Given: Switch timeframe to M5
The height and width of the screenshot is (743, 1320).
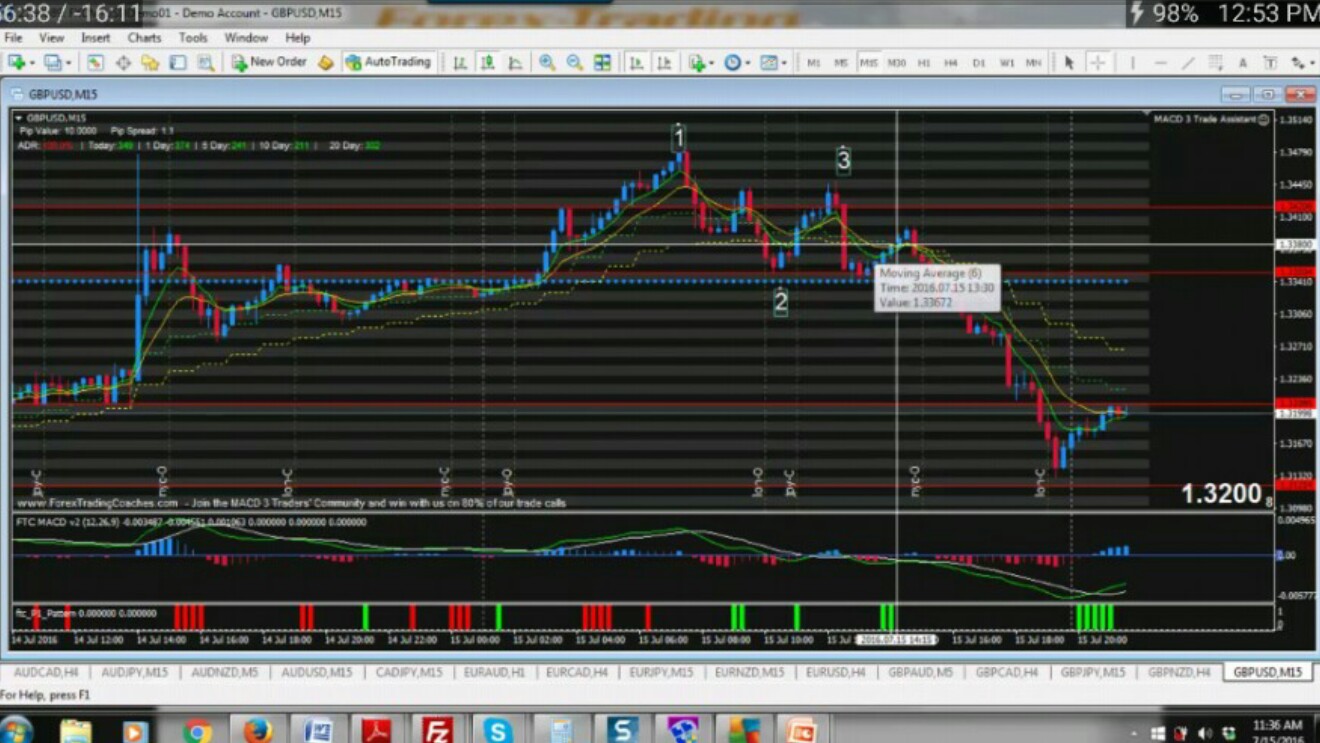Looking at the screenshot, I should (x=841, y=62).
